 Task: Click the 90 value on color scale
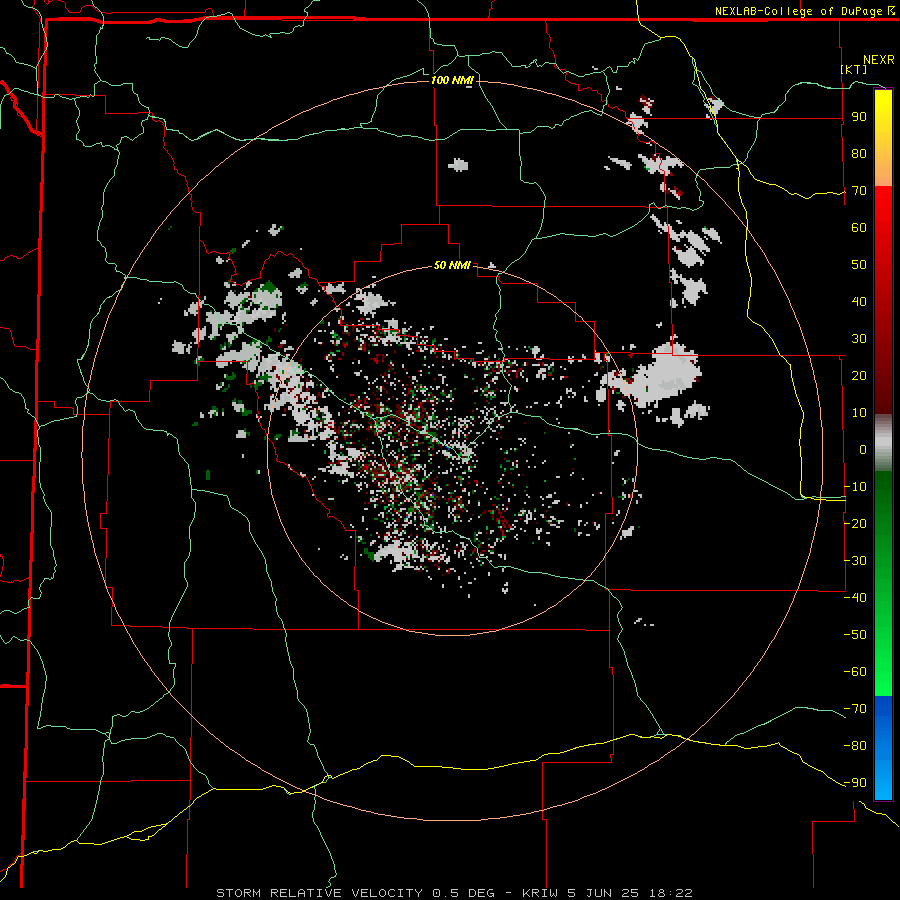tap(859, 117)
